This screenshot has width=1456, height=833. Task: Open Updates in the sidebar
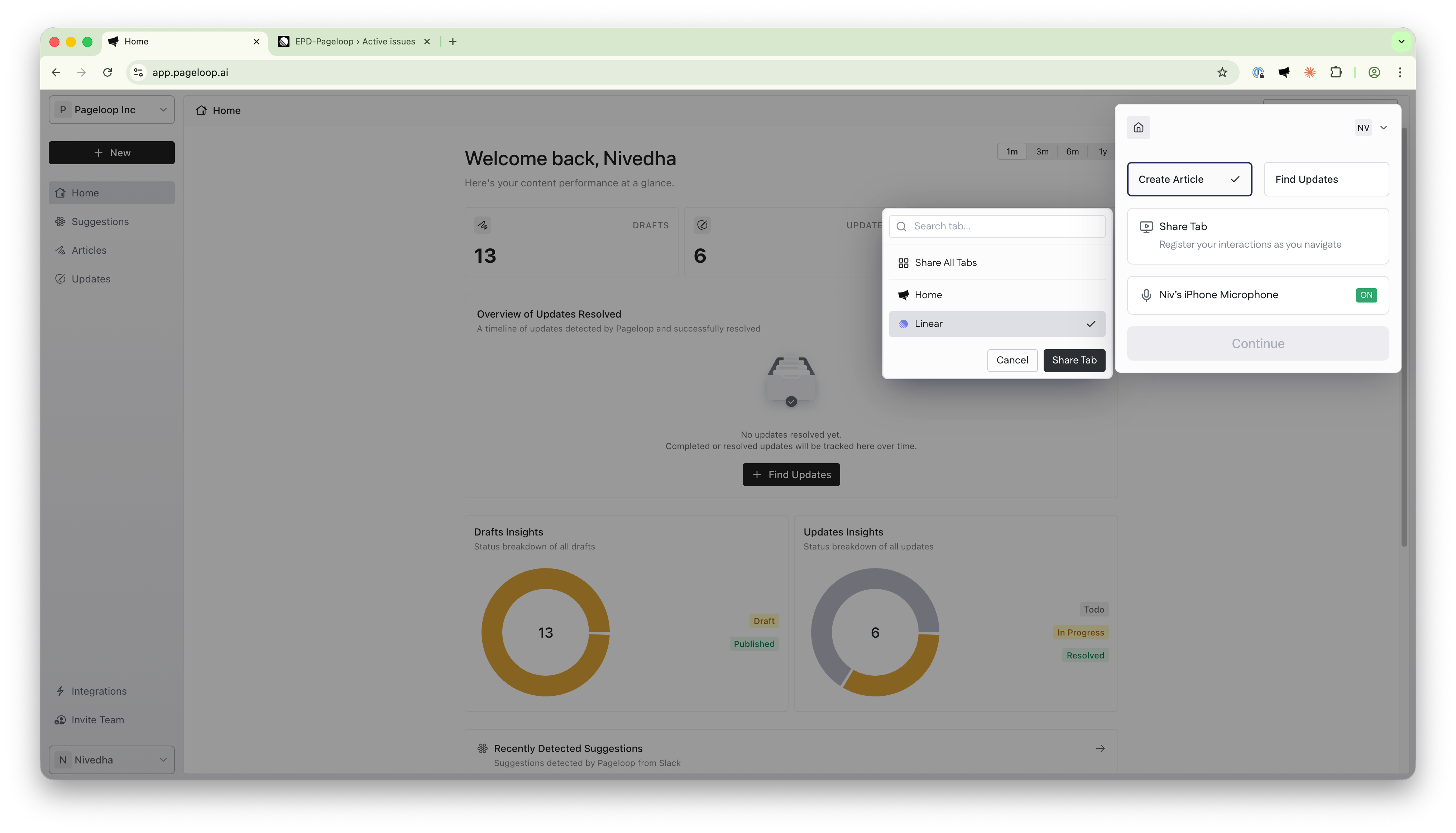tap(111, 279)
